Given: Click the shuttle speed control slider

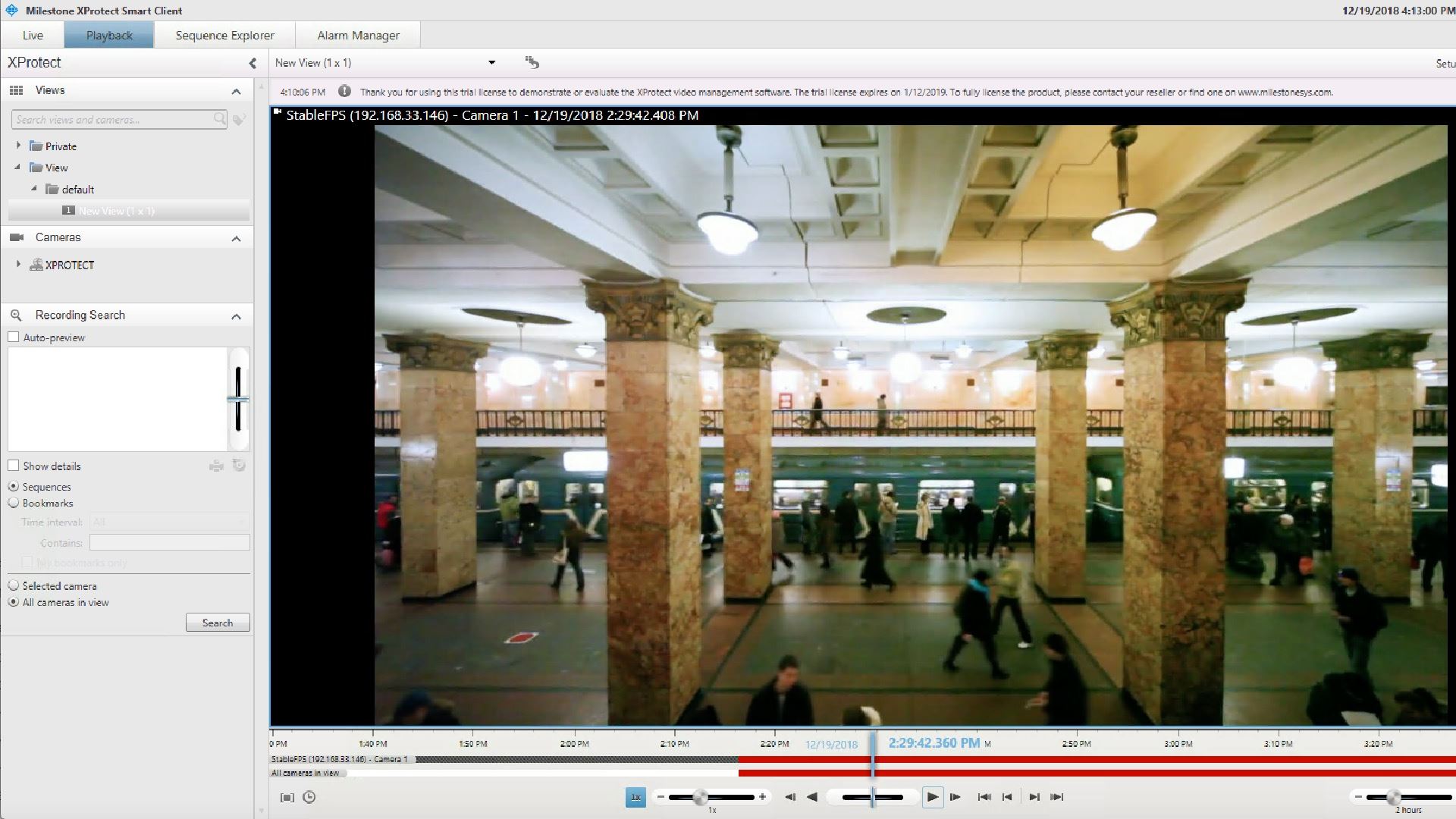Looking at the screenshot, I should tap(872, 797).
